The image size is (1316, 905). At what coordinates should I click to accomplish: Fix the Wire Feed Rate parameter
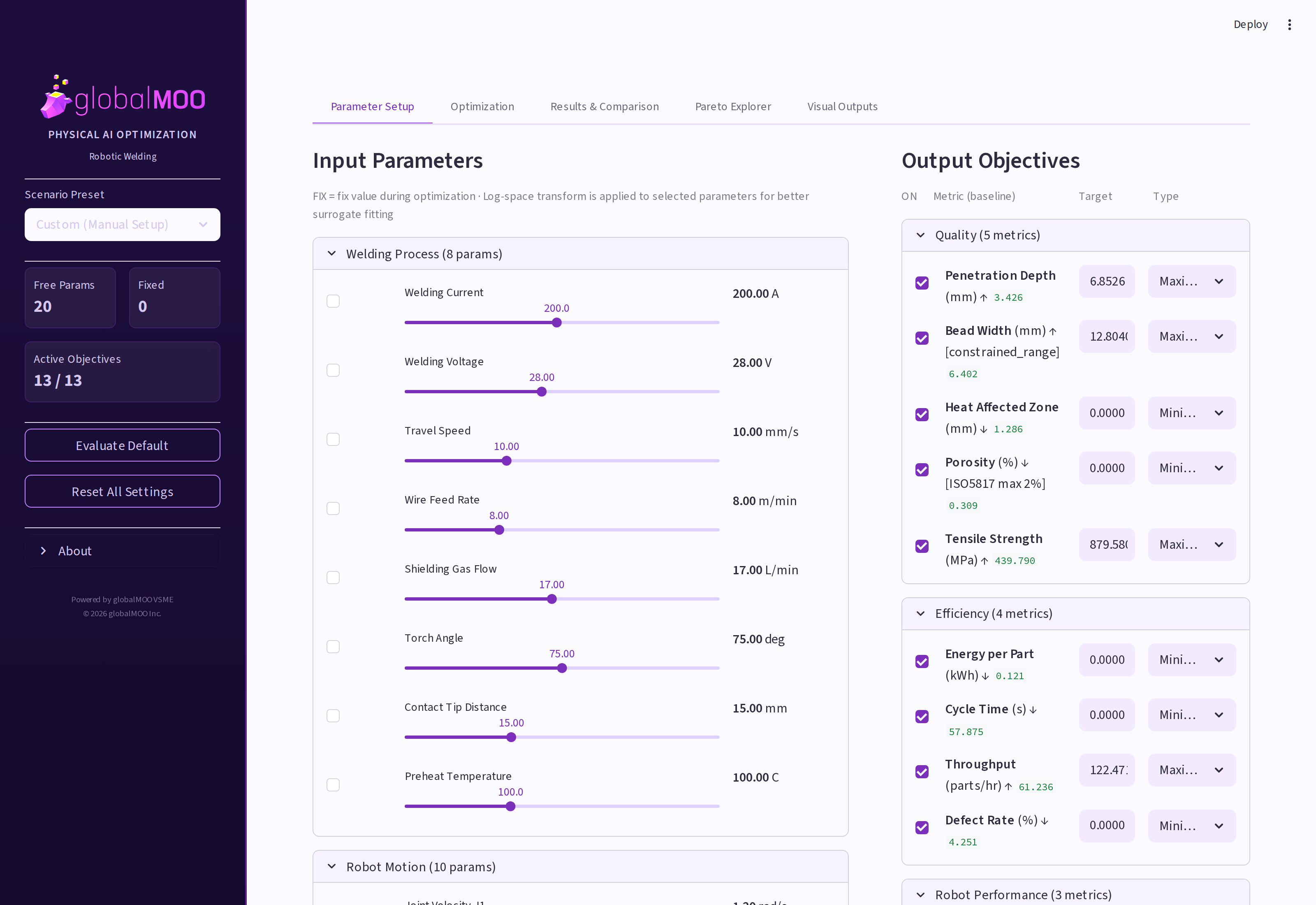click(x=333, y=508)
